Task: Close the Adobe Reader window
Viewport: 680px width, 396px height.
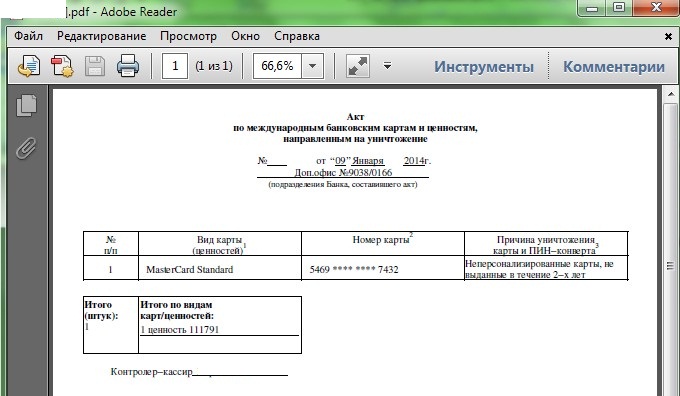Action: pyautogui.click(x=656, y=8)
